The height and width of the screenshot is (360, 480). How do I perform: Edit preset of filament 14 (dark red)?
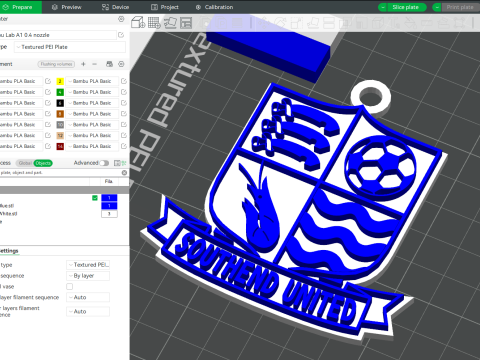coord(124,146)
